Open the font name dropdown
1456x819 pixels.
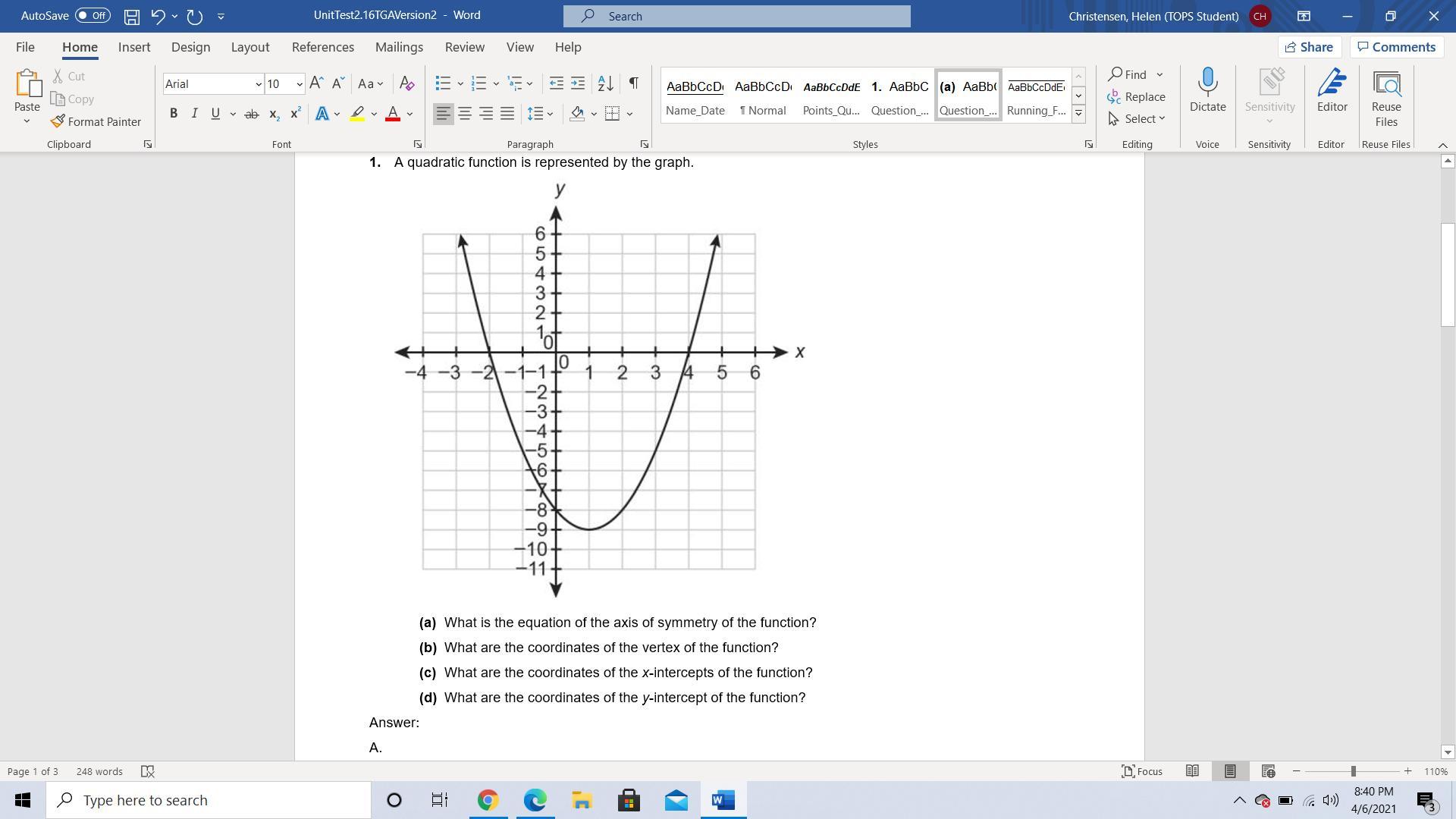point(258,84)
